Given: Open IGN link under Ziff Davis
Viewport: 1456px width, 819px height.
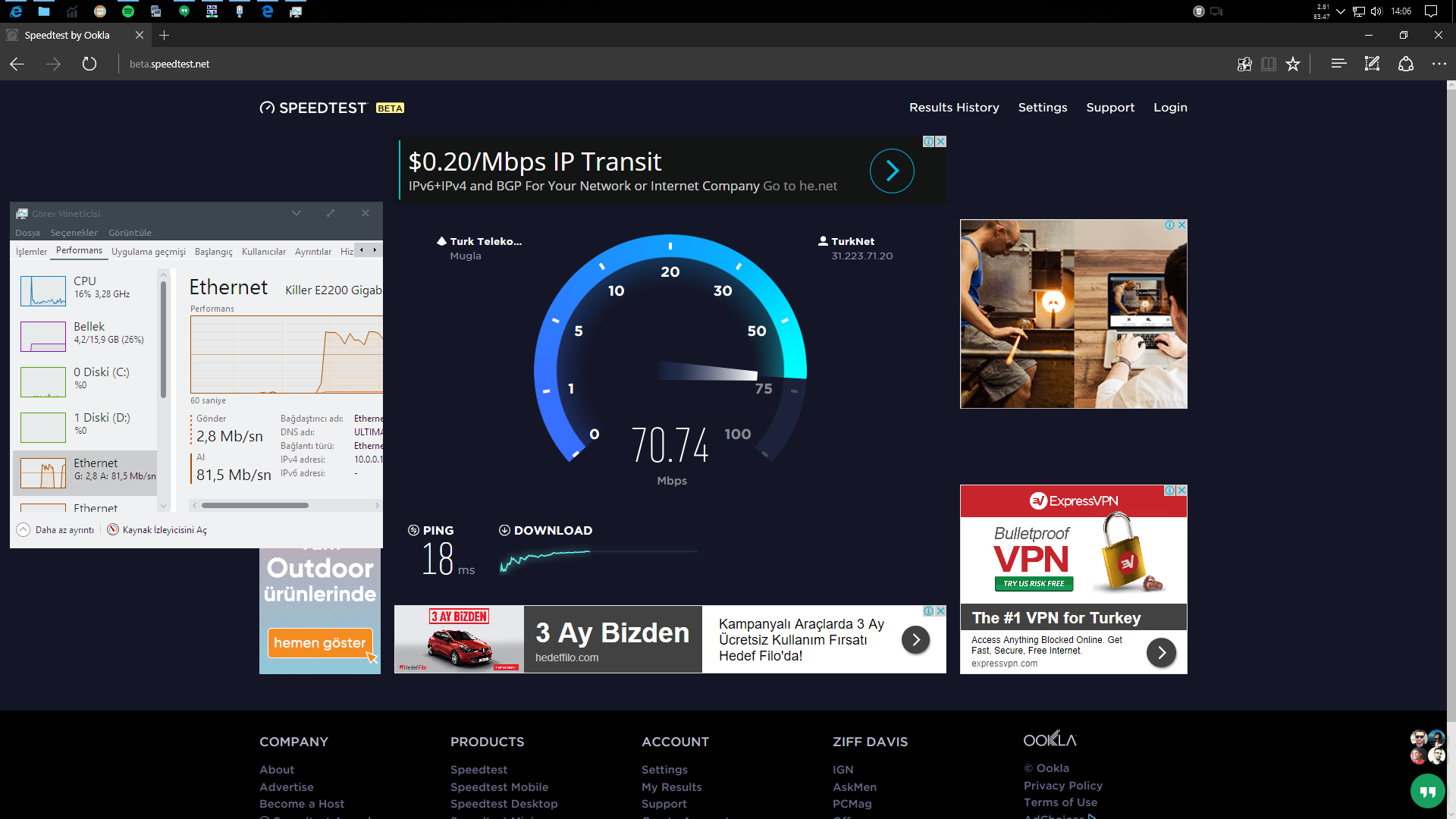Looking at the screenshot, I should coord(843,770).
